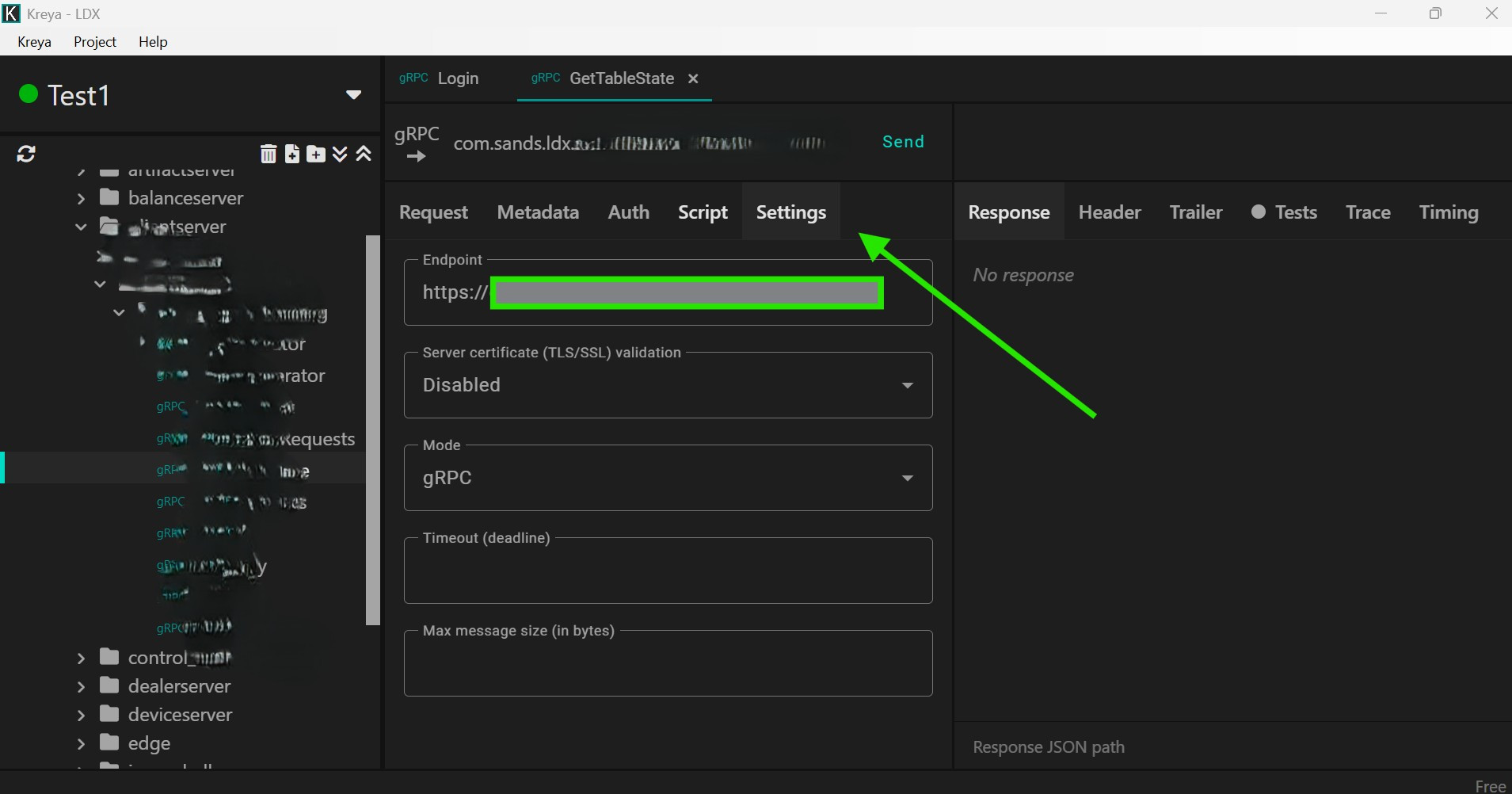Select the Response tab
This screenshot has height=794, width=1512.
click(1009, 212)
